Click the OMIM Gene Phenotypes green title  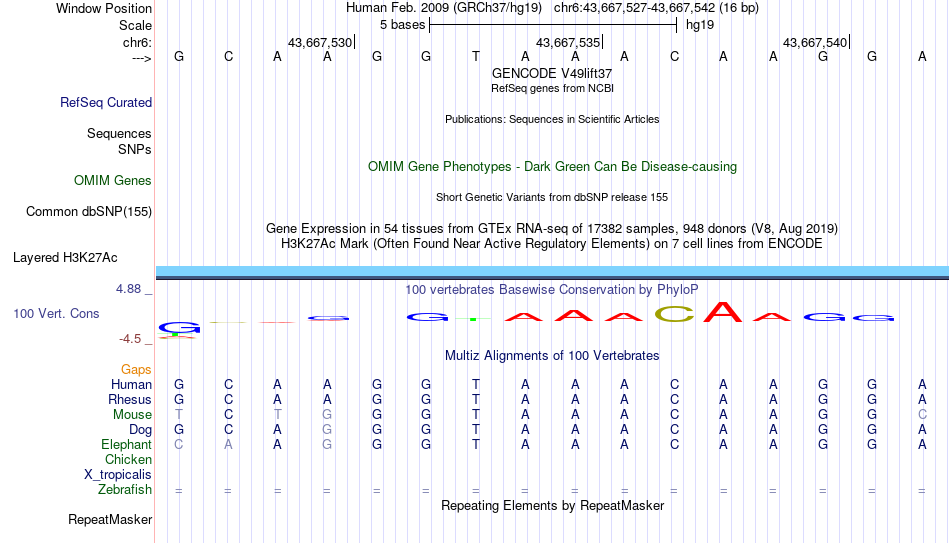(x=552, y=167)
